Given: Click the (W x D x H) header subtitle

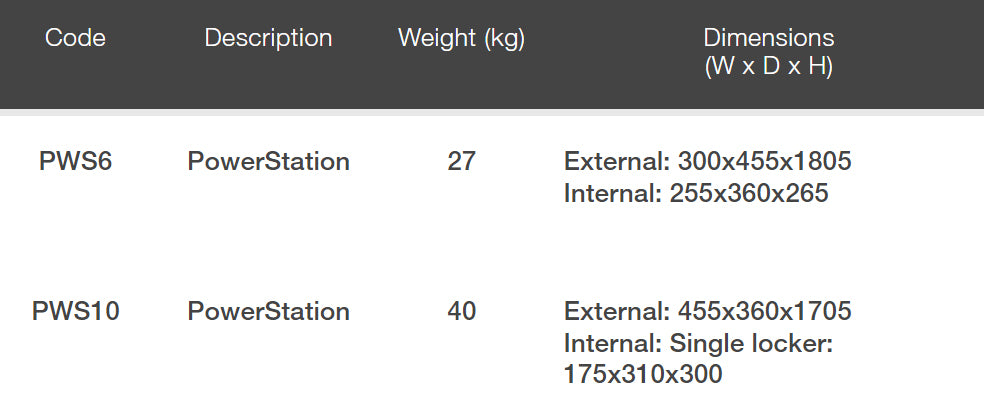Looking at the screenshot, I should 768,68.
